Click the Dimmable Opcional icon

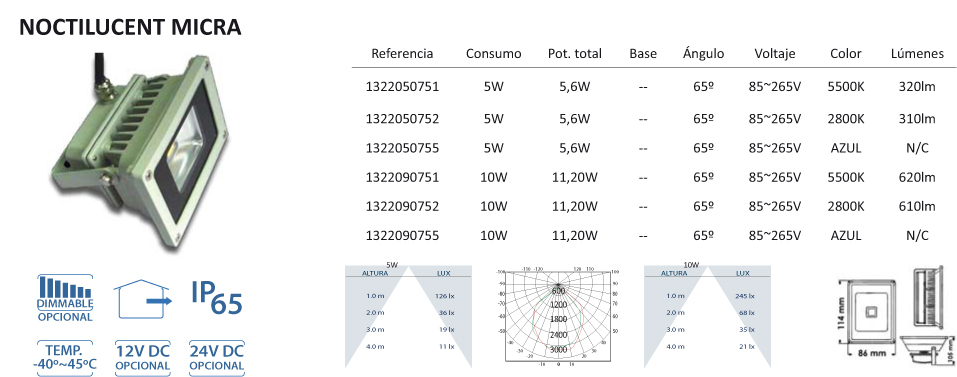[x=65, y=298]
